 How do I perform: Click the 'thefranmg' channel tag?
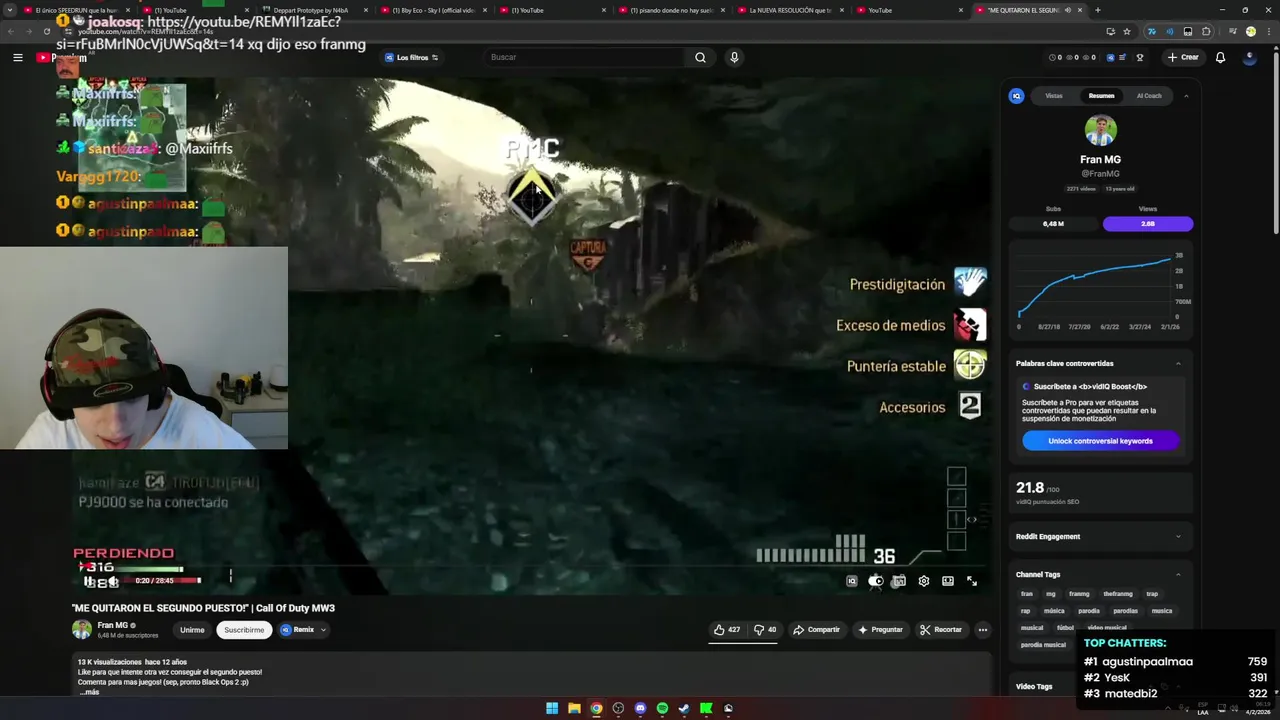click(1118, 594)
